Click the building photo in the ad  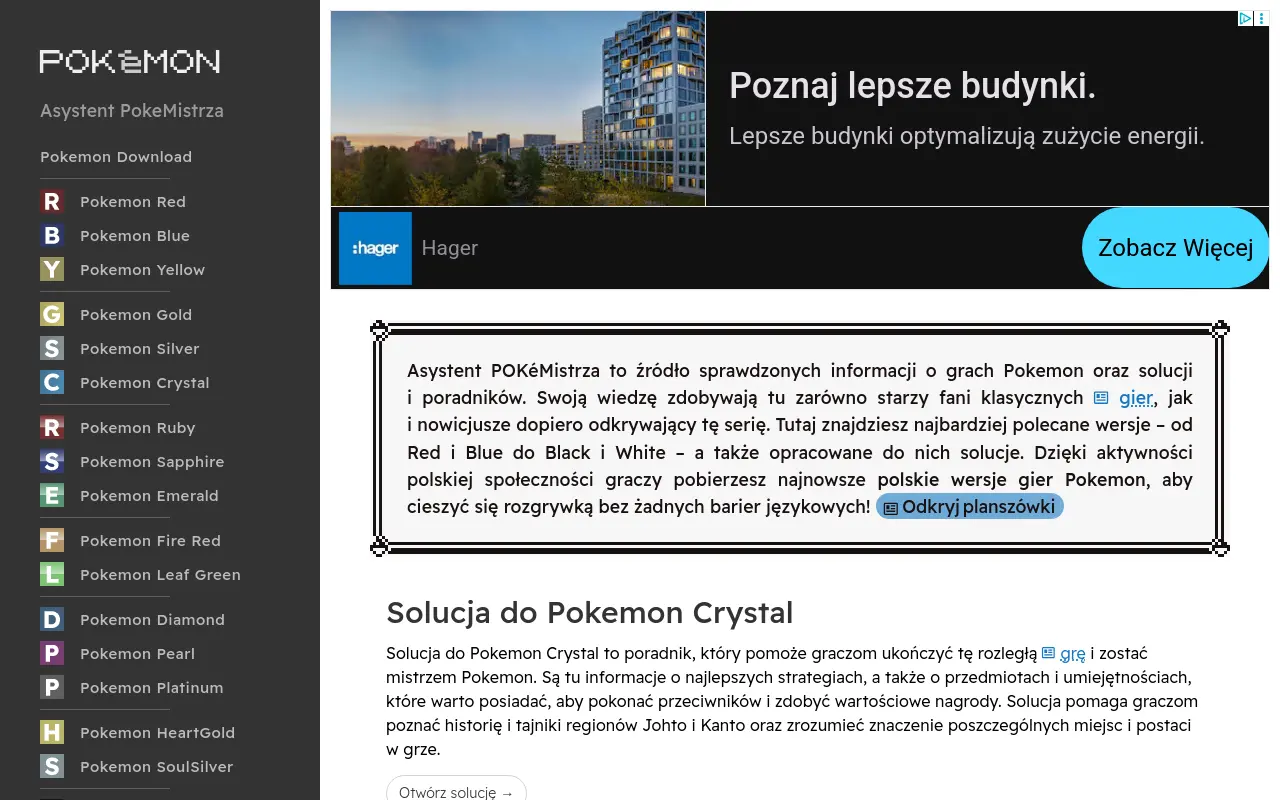click(518, 109)
